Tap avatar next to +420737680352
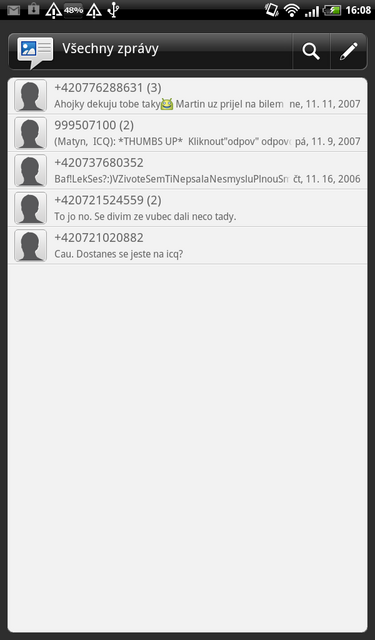 [x=31, y=171]
